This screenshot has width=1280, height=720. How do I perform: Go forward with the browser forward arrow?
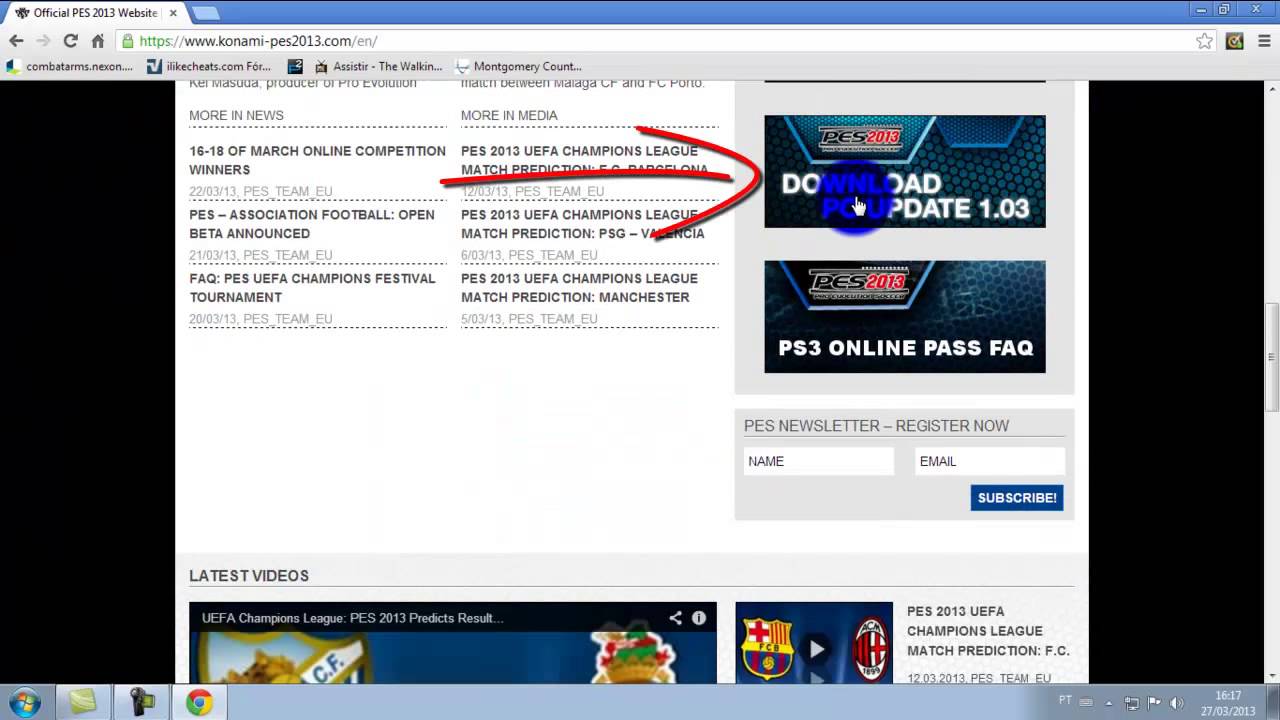coord(43,41)
